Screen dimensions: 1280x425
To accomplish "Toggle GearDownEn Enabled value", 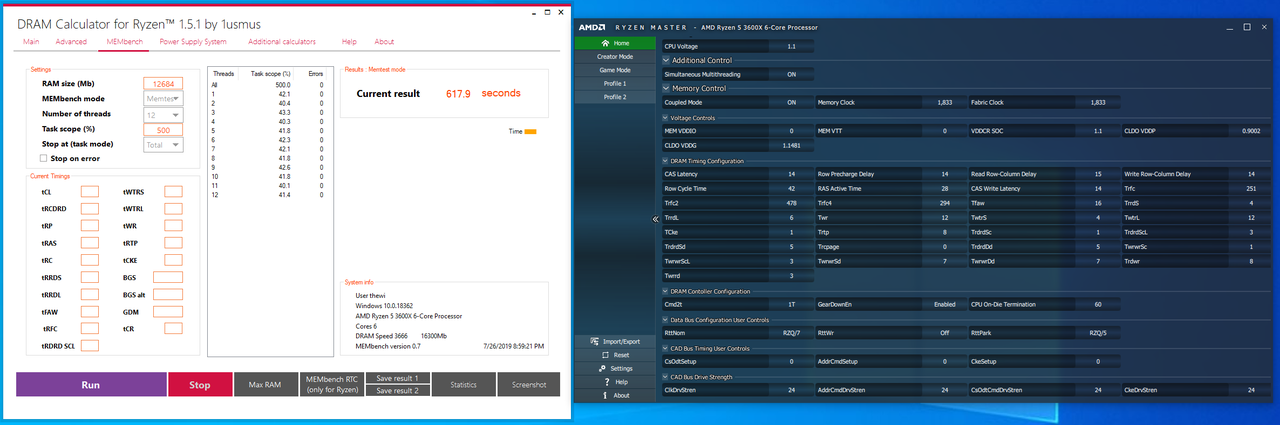I will (944, 304).
